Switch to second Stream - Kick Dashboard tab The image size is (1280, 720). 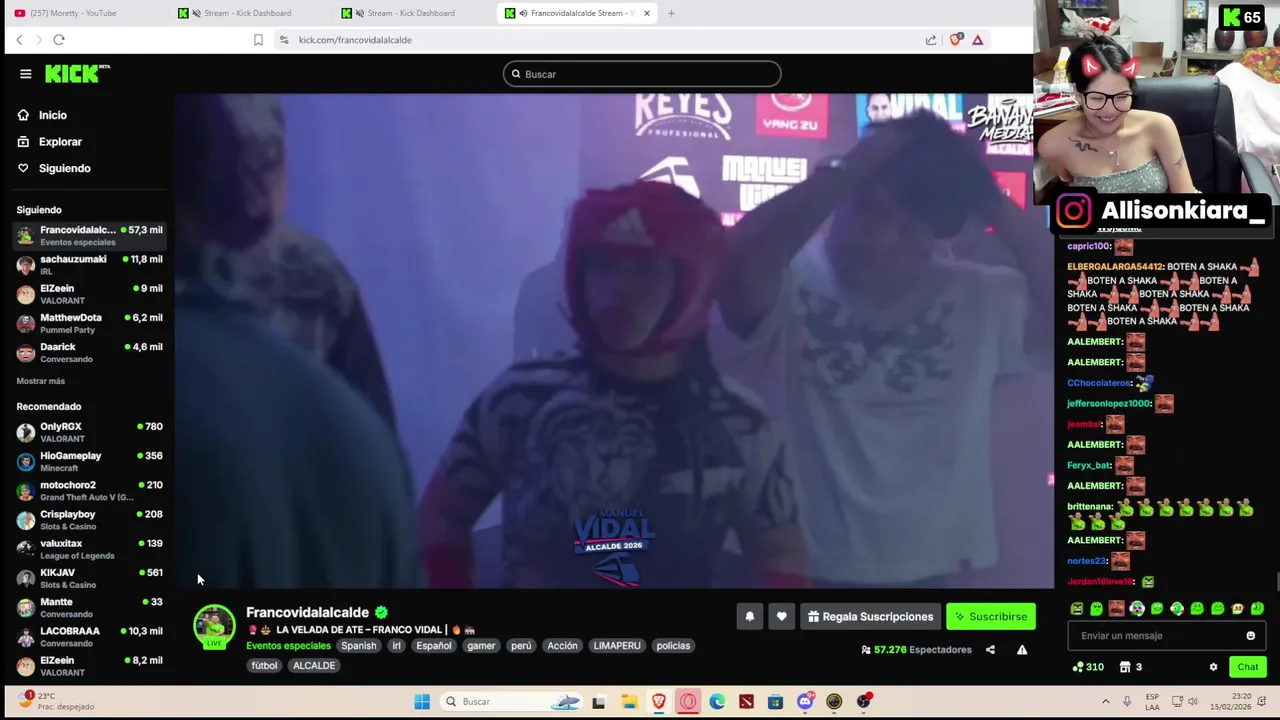tap(410, 13)
